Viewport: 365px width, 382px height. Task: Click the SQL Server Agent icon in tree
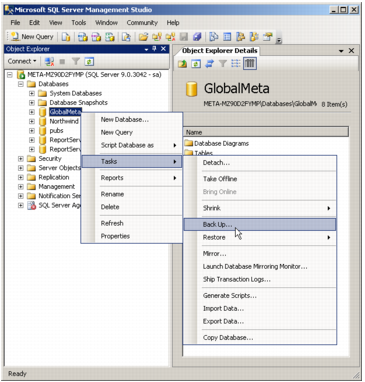[x=31, y=205]
